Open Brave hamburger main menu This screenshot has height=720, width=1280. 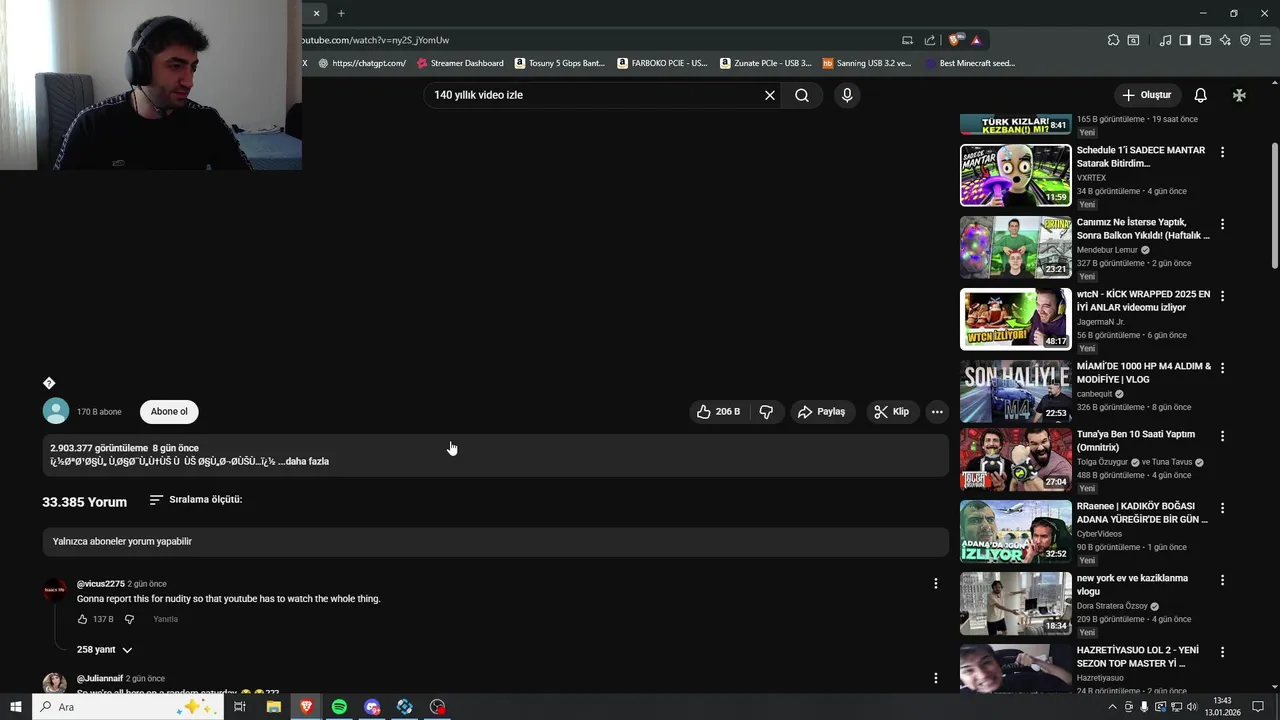pos(1265,40)
